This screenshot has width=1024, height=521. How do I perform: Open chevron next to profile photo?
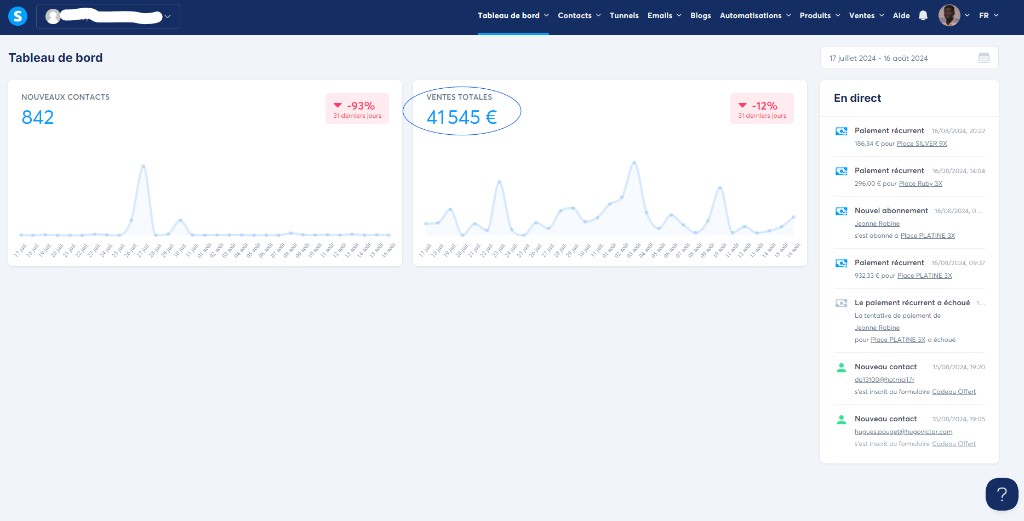(967, 16)
